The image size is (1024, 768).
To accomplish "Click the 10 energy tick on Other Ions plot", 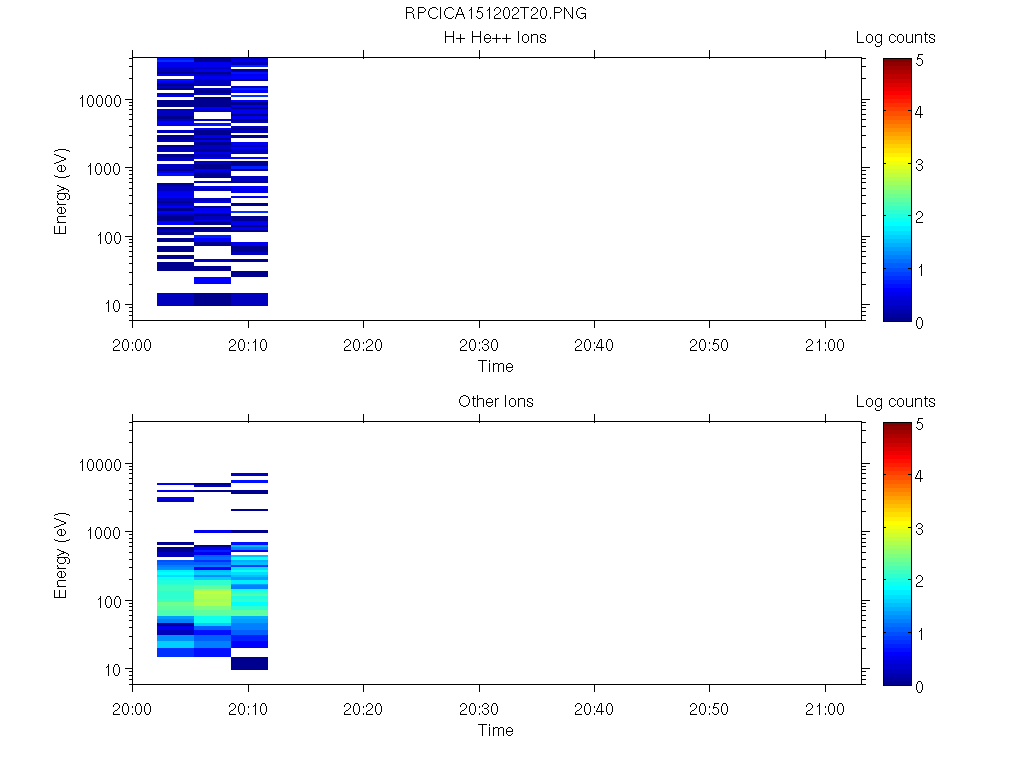I will [113, 670].
